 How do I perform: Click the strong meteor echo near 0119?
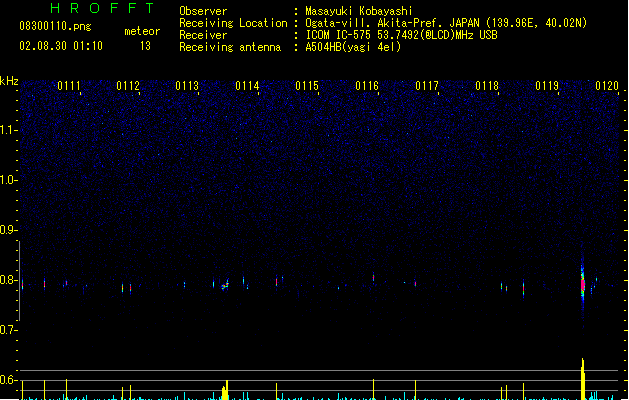point(583,283)
